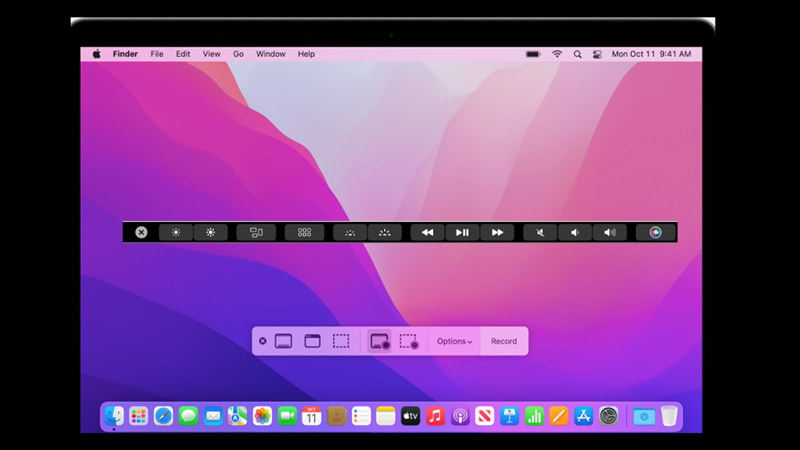Screen dimensions: 800x450
Task: Select Capture Selected Window mode
Action: coord(312,341)
